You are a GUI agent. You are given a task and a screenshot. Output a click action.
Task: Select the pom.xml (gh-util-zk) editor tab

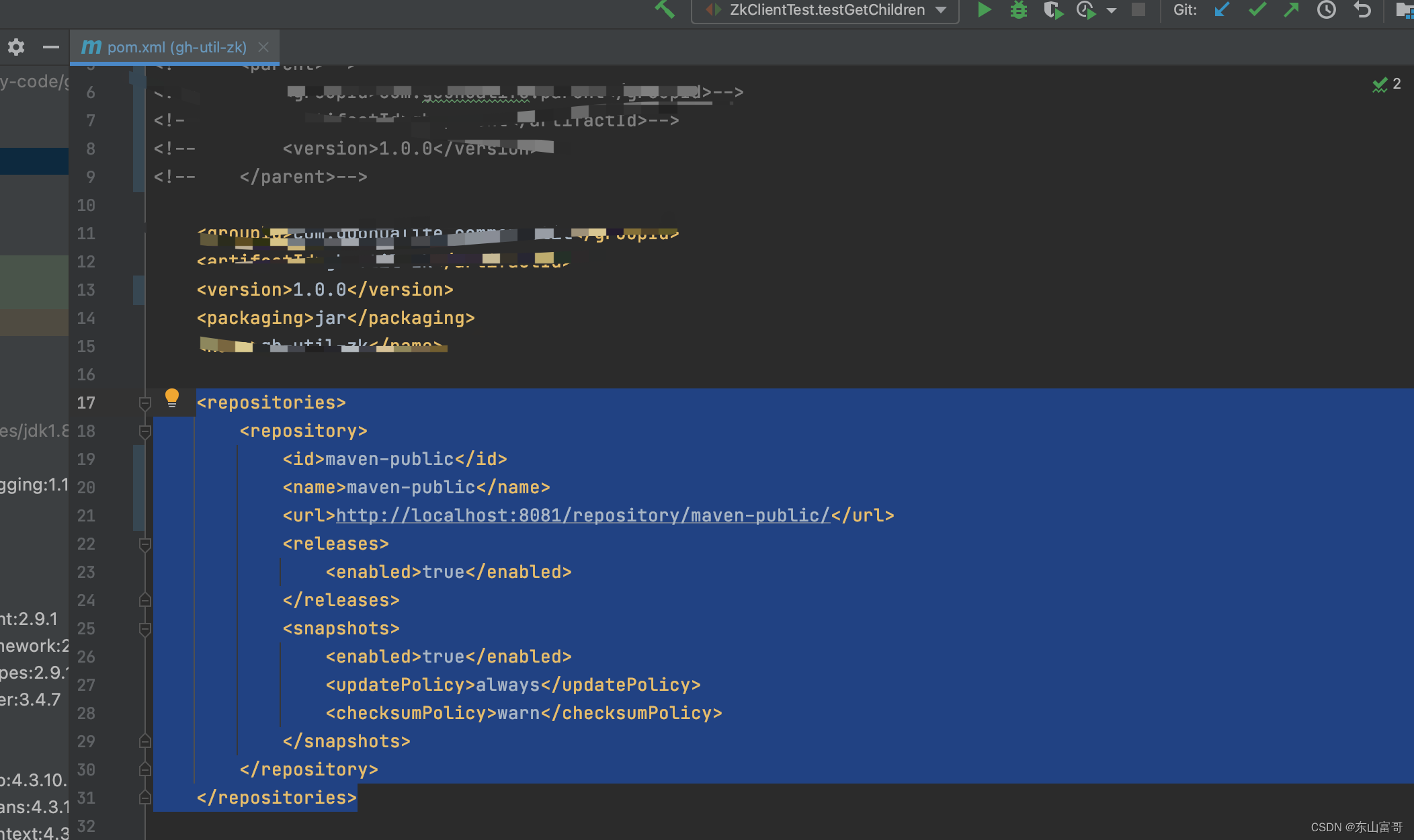(x=175, y=47)
